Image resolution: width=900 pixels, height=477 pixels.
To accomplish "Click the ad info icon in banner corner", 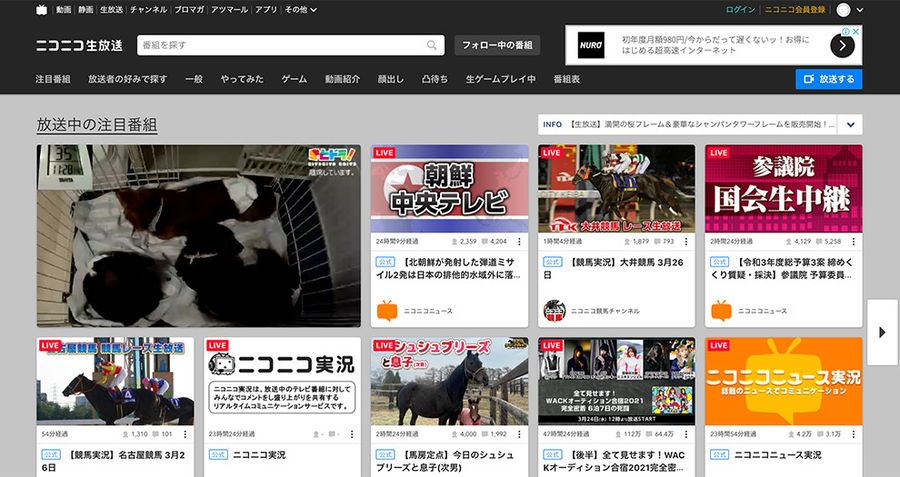I will 847,31.
